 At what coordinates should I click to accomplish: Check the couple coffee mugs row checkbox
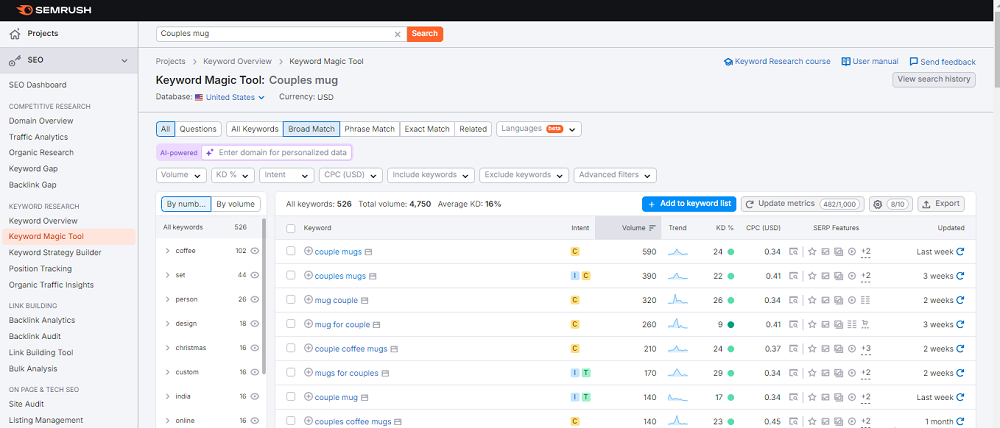291,348
